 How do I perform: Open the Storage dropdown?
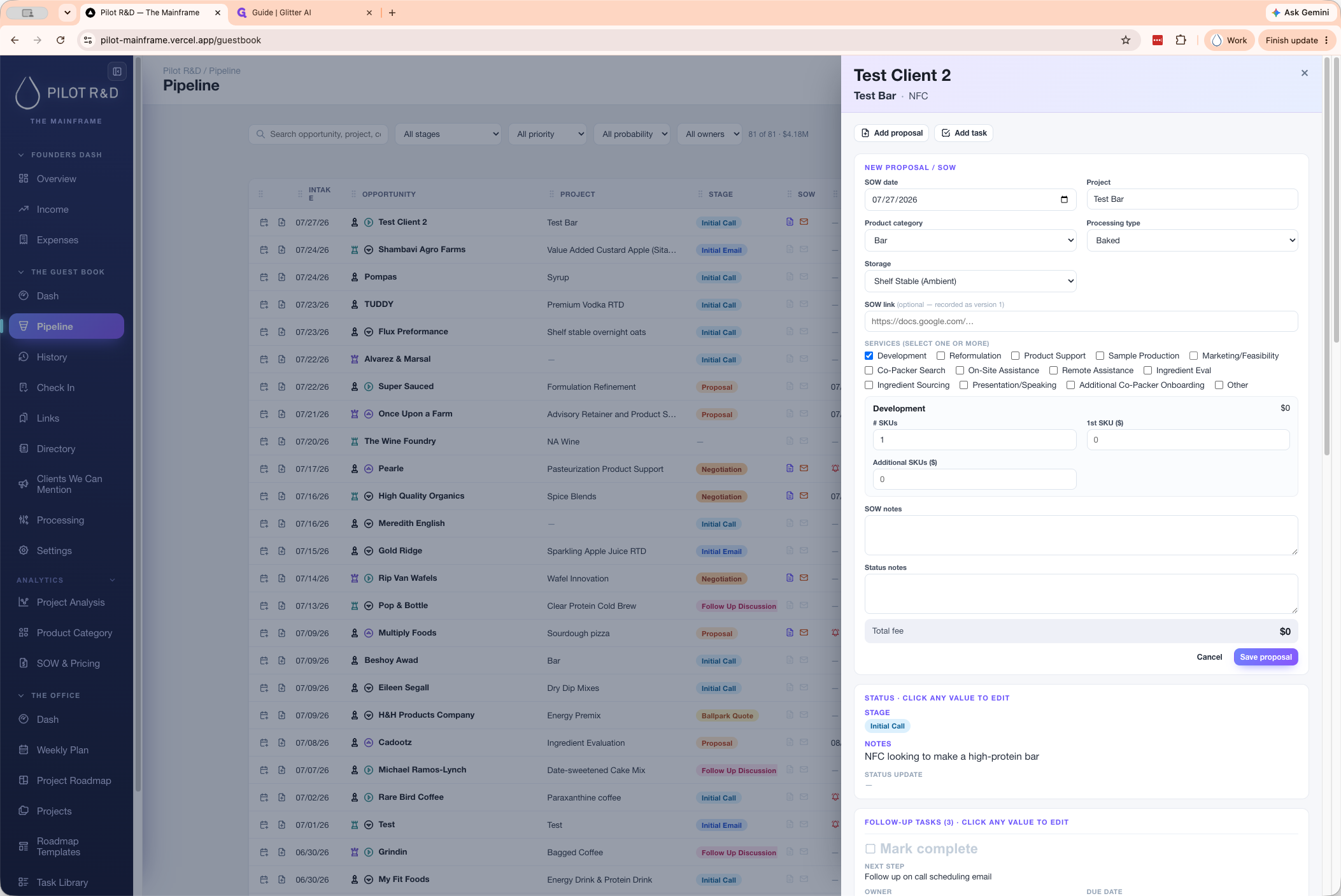(x=970, y=281)
